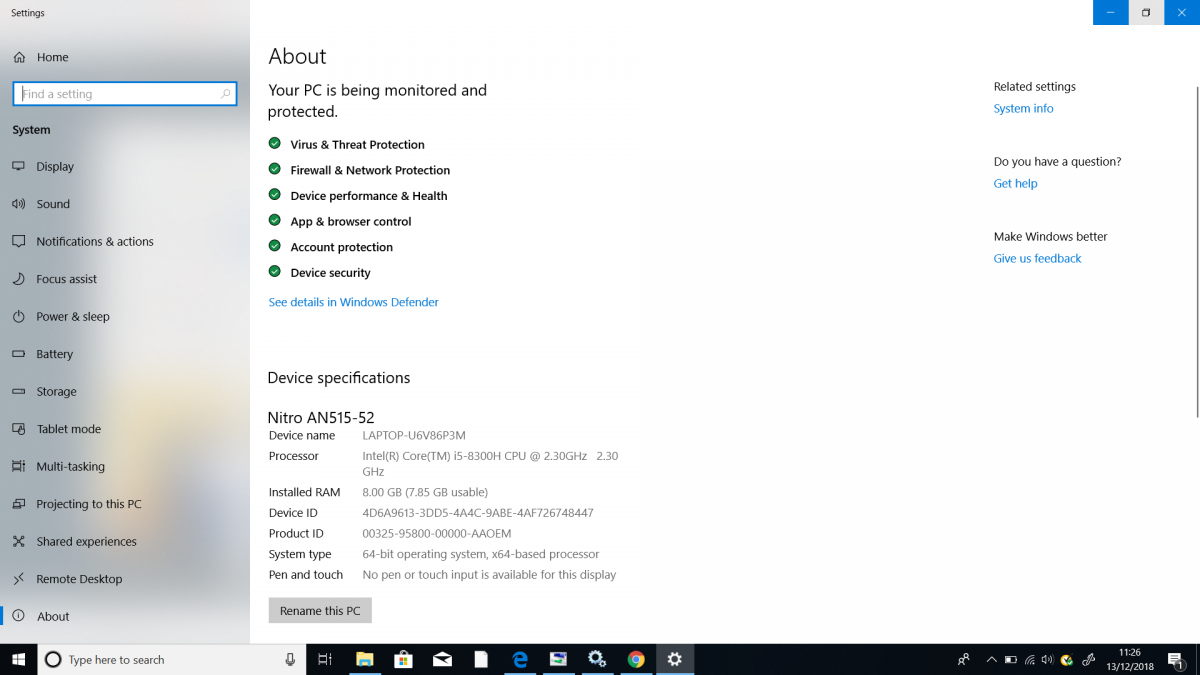Open Task View from the taskbar
The image size is (1200, 675).
click(x=325, y=660)
